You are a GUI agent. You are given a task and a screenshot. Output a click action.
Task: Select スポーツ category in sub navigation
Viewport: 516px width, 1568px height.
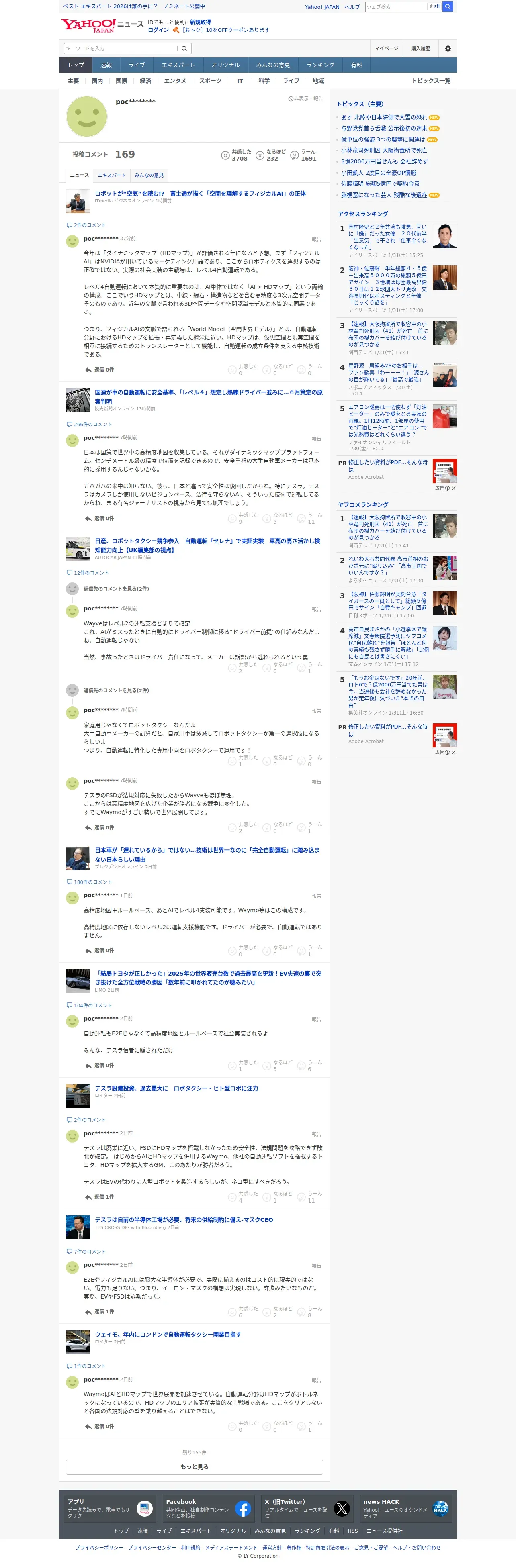coord(210,81)
